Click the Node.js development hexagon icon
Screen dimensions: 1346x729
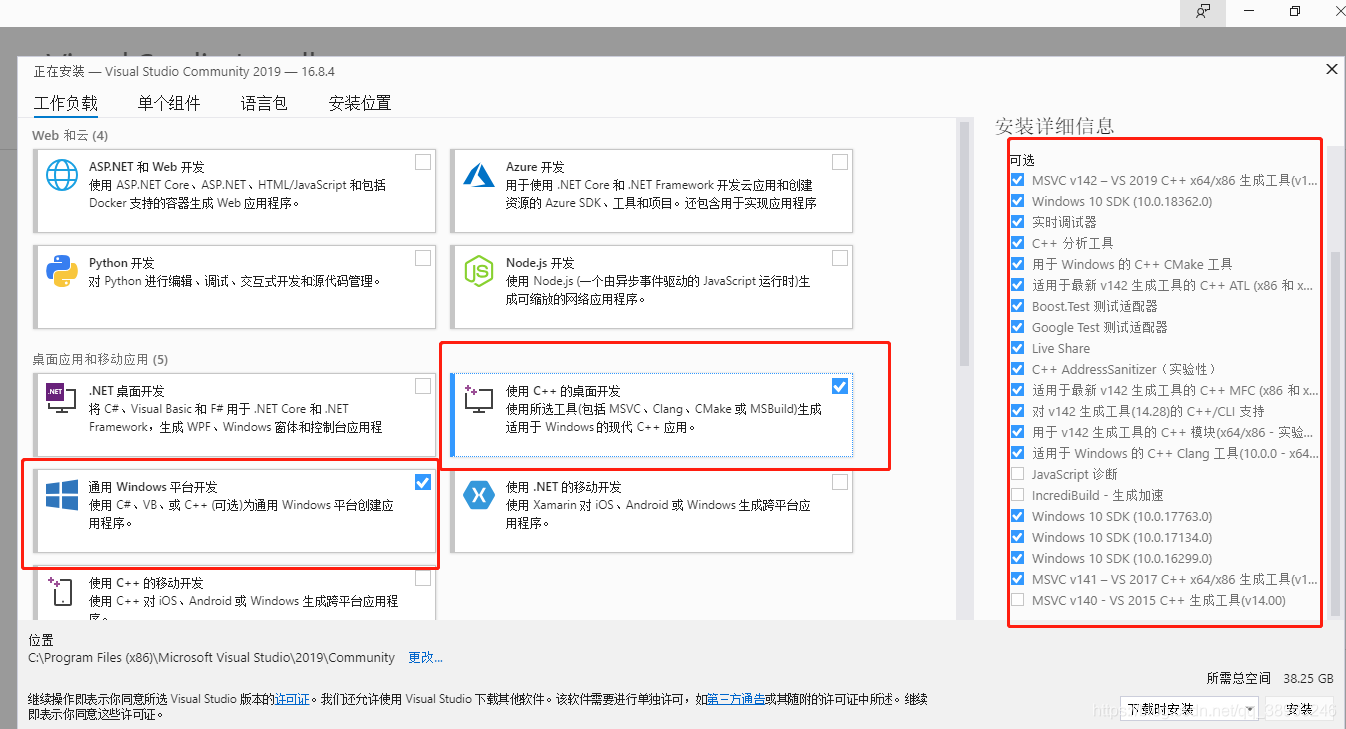tap(480, 272)
